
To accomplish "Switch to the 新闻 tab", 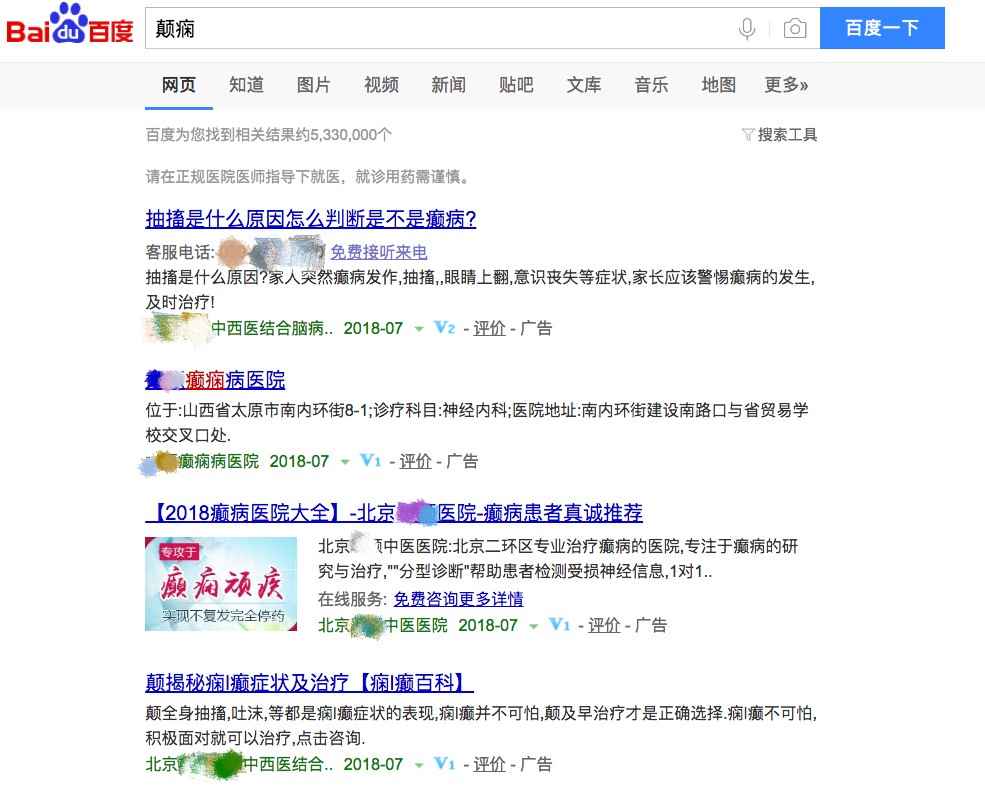I will [449, 85].
